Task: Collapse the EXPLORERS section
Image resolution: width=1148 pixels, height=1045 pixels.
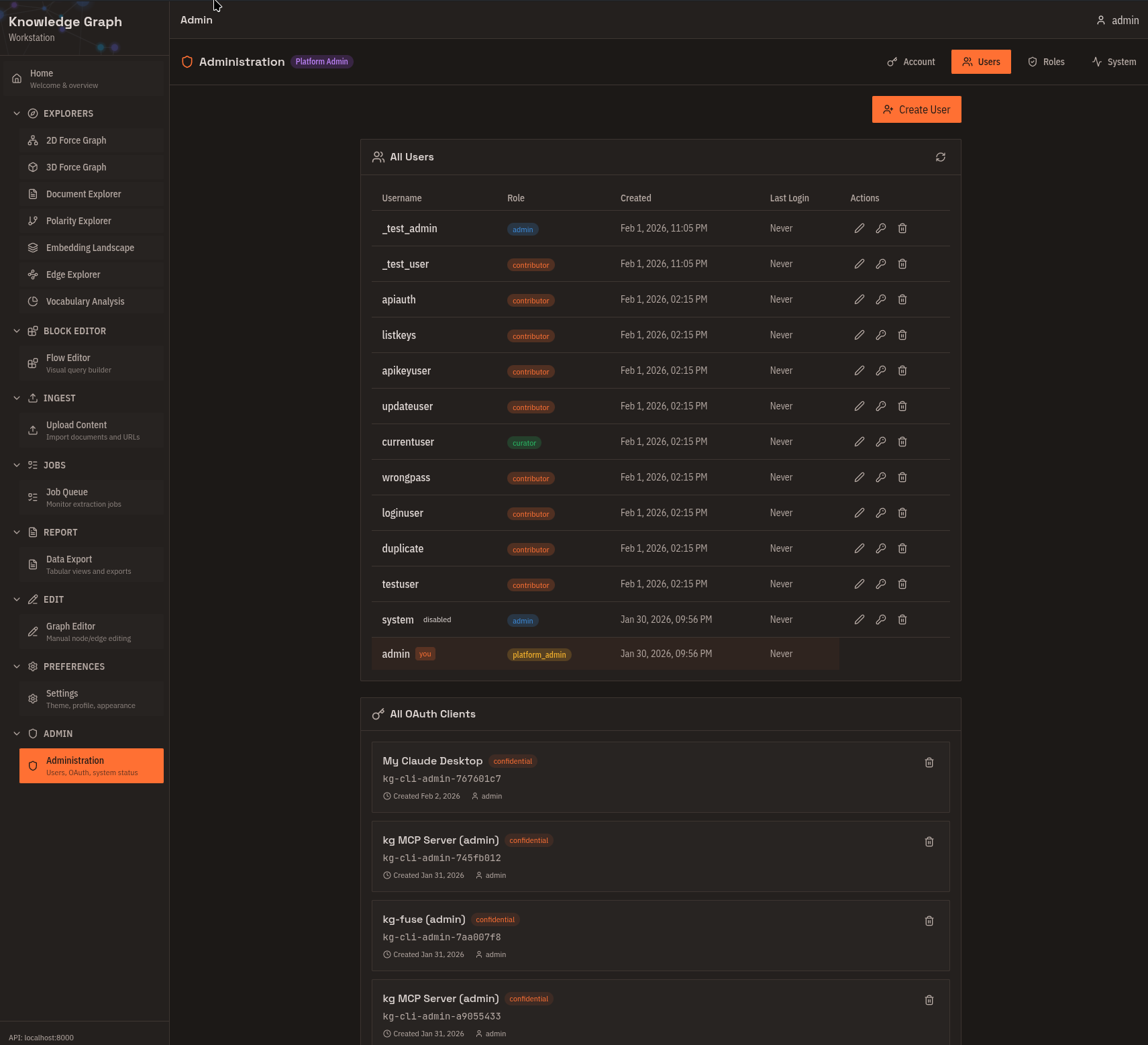Action: pyautogui.click(x=17, y=113)
